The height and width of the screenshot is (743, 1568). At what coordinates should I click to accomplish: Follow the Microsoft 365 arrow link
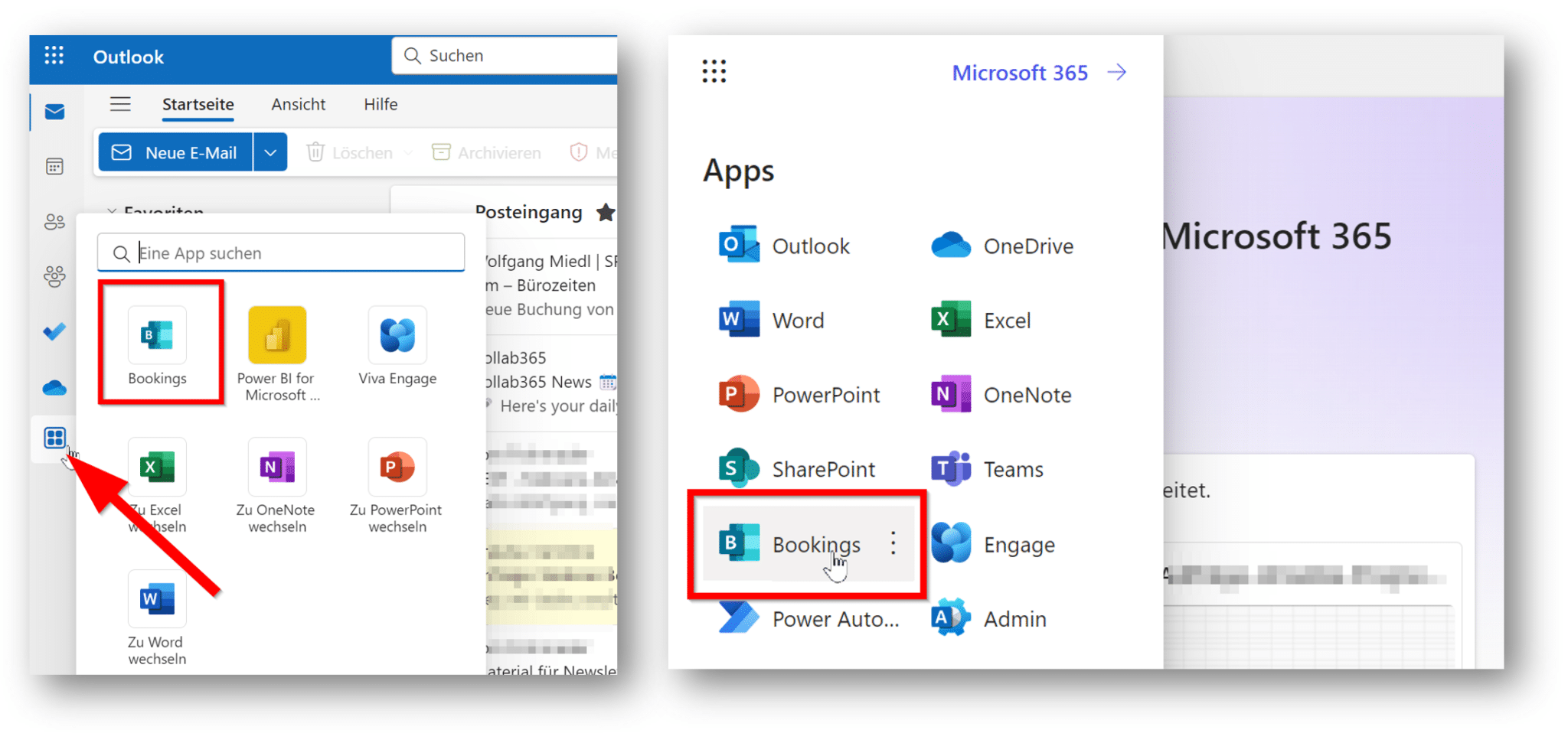coord(1039,73)
